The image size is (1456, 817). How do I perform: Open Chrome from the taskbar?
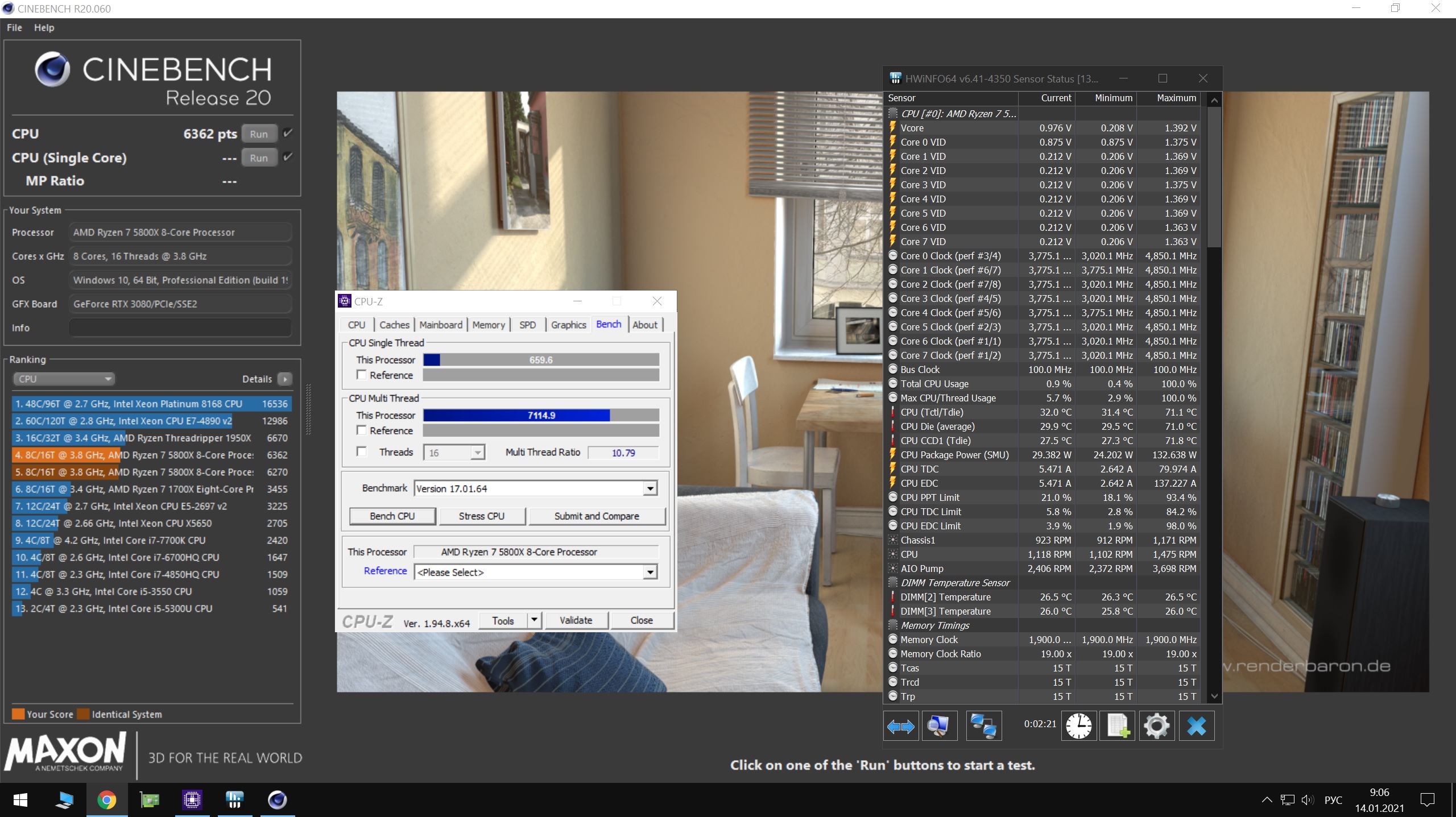106,800
